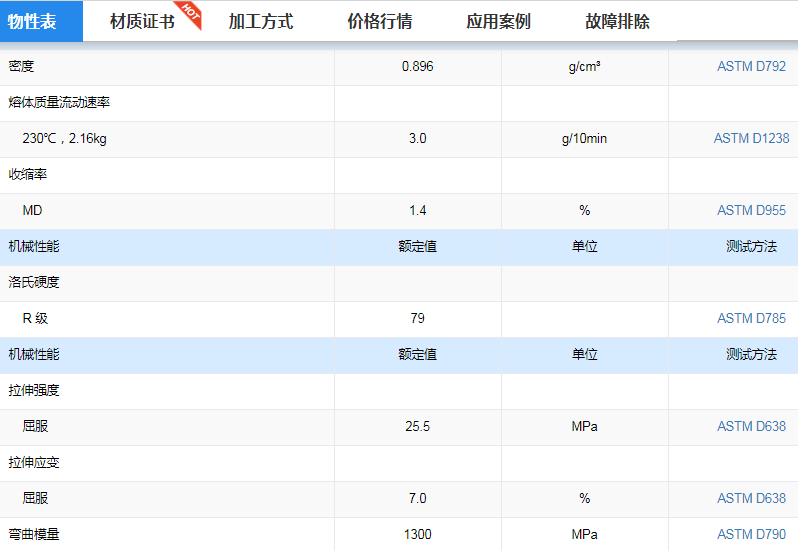Viewport: 798px width, 551px height.
Task: Select the density value 0.896 cell
Action: tap(417, 67)
